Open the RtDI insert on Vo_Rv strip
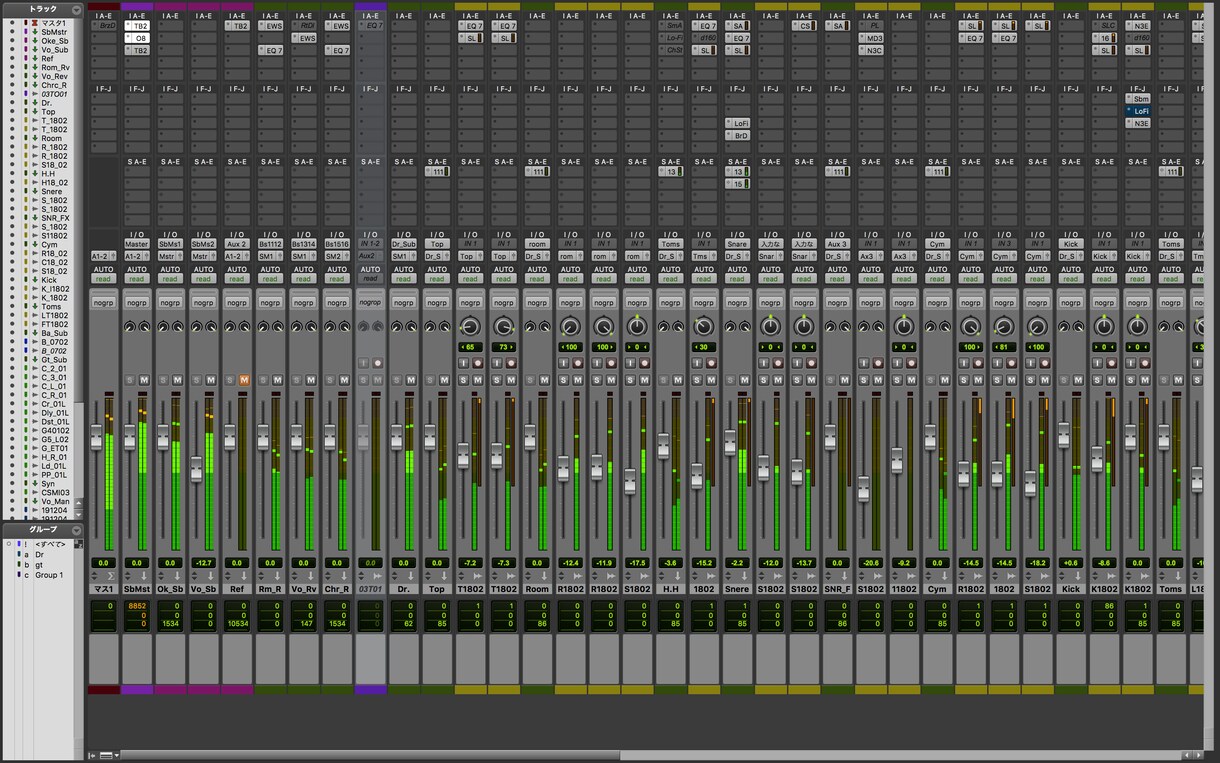Viewport: 1220px width, 763px height. point(304,26)
